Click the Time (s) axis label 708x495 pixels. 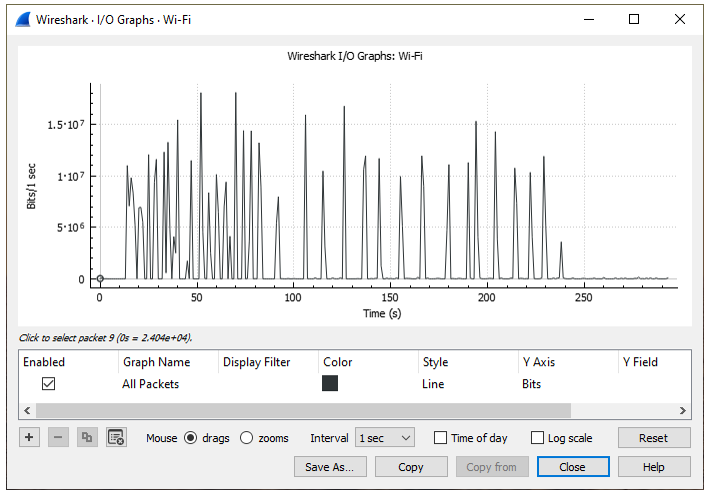click(382, 313)
